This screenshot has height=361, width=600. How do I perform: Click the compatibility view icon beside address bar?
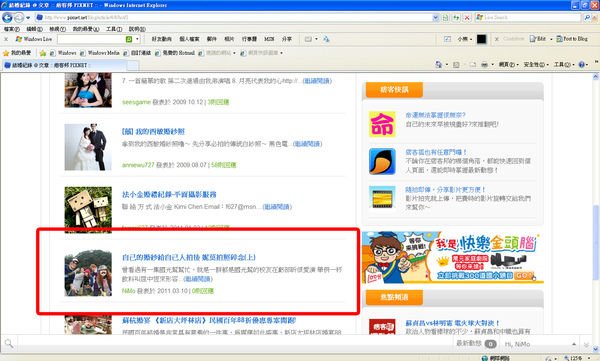tap(445, 18)
